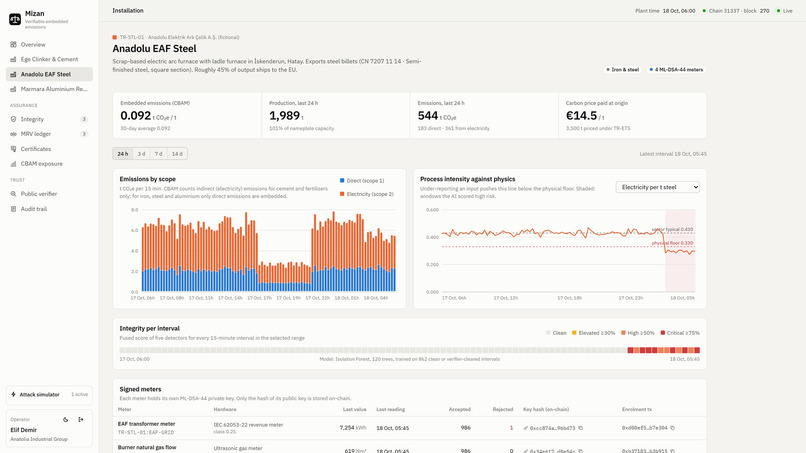Click the Integrity badge showing 3
Viewport: 806px width, 453px height.
click(x=84, y=119)
